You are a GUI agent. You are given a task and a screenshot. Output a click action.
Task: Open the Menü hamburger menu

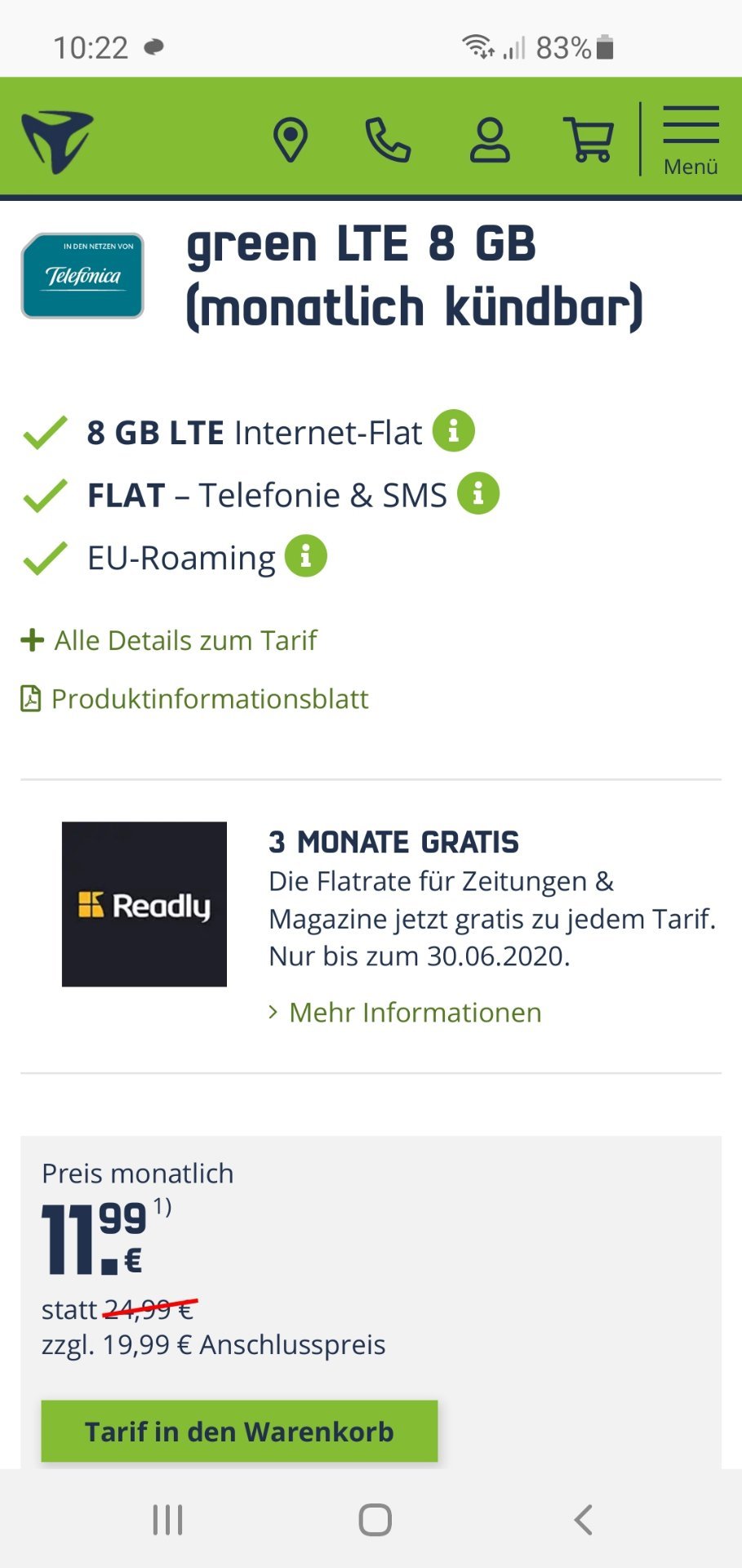click(x=691, y=140)
